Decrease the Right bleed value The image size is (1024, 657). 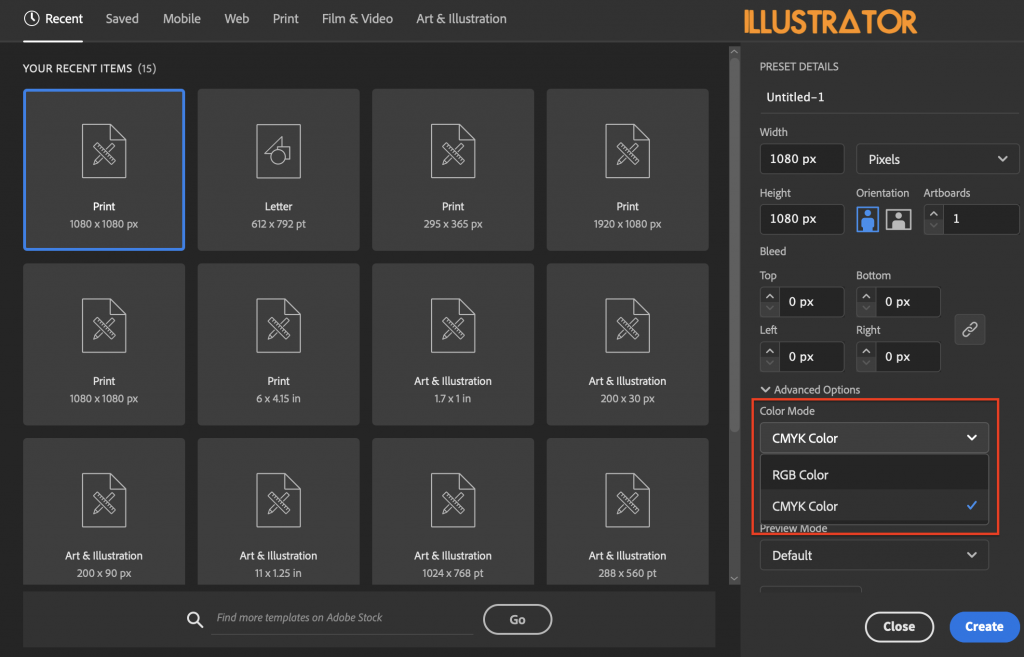tap(866, 363)
